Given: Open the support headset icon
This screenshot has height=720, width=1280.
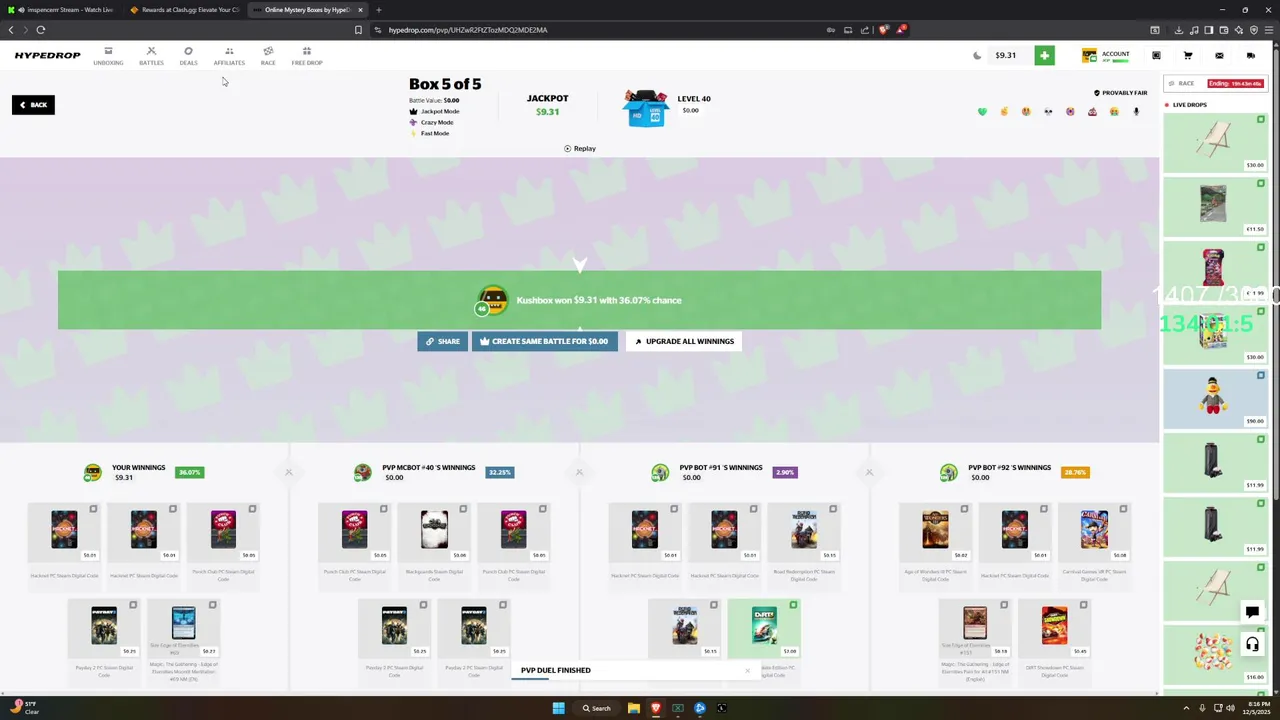Looking at the screenshot, I should point(1251,645).
